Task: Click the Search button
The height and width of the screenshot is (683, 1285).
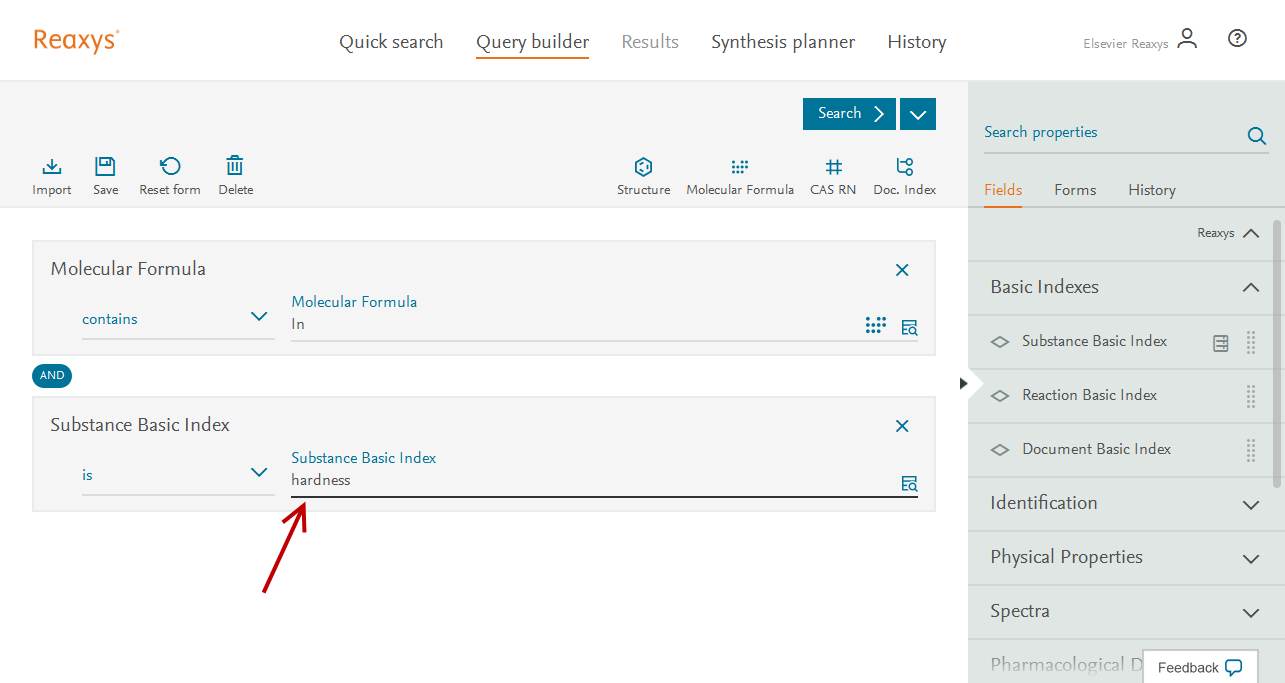Action: 849,114
